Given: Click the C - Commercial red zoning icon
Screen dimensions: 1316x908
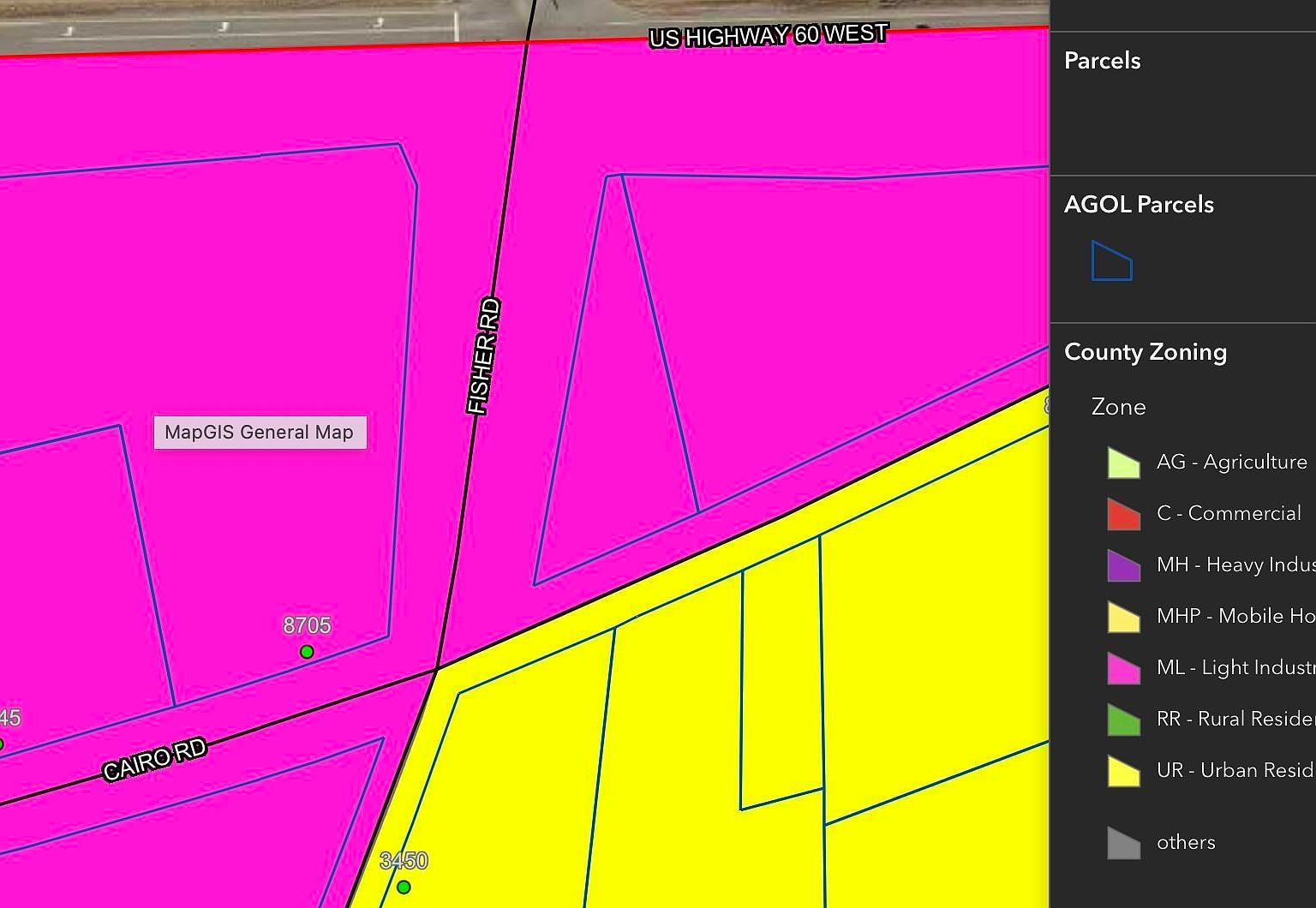Looking at the screenshot, I should (1123, 513).
